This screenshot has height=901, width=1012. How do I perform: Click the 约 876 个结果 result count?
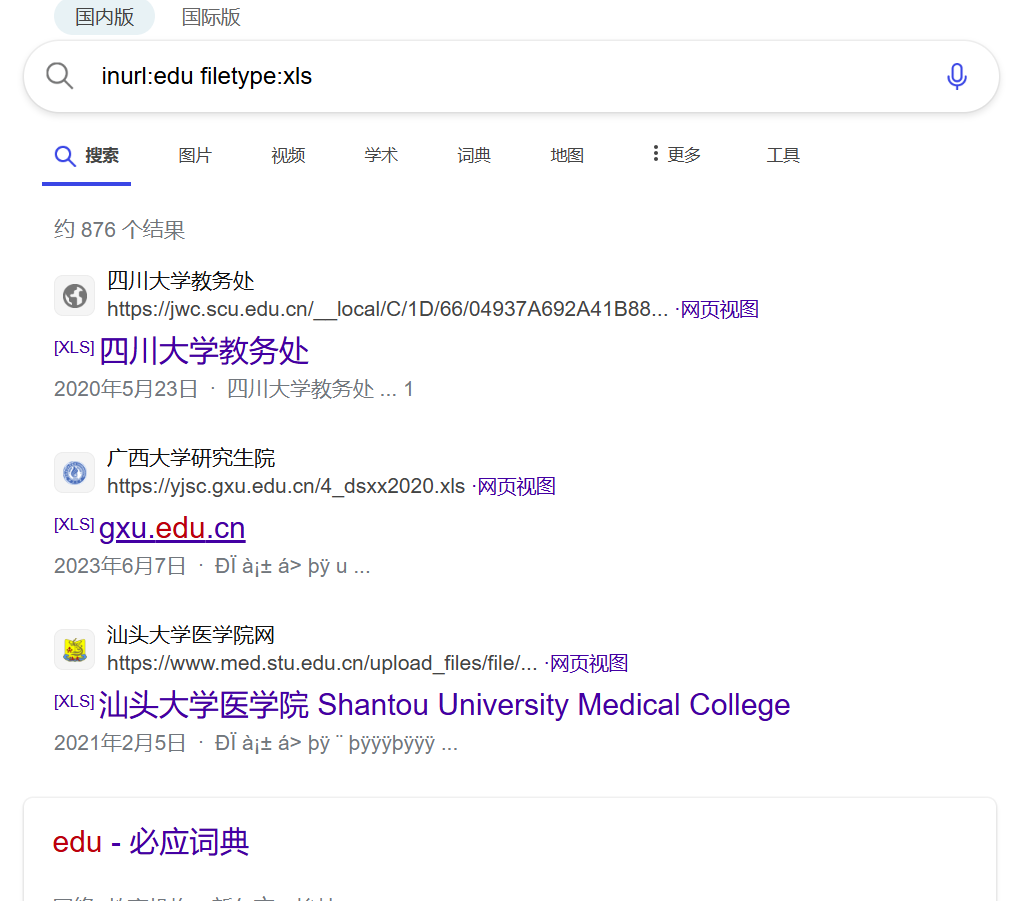[119, 230]
